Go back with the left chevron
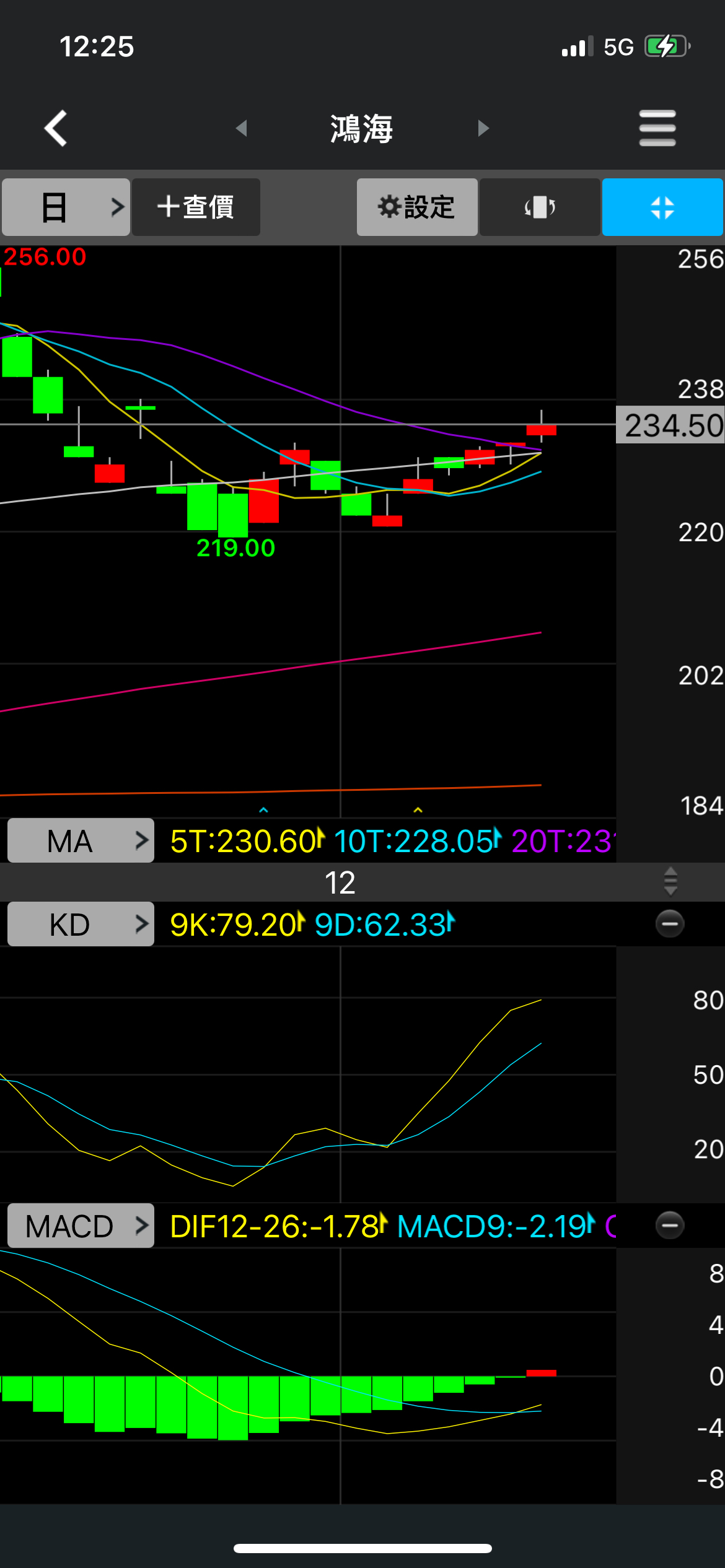The width and height of the screenshot is (725, 1568). [x=56, y=128]
